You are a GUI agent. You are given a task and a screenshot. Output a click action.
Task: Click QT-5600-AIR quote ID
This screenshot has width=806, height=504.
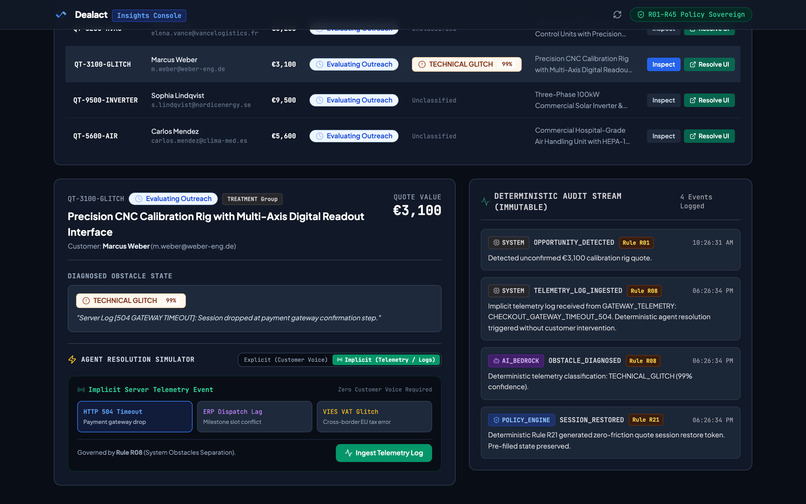pyautogui.click(x=95, y=136)
